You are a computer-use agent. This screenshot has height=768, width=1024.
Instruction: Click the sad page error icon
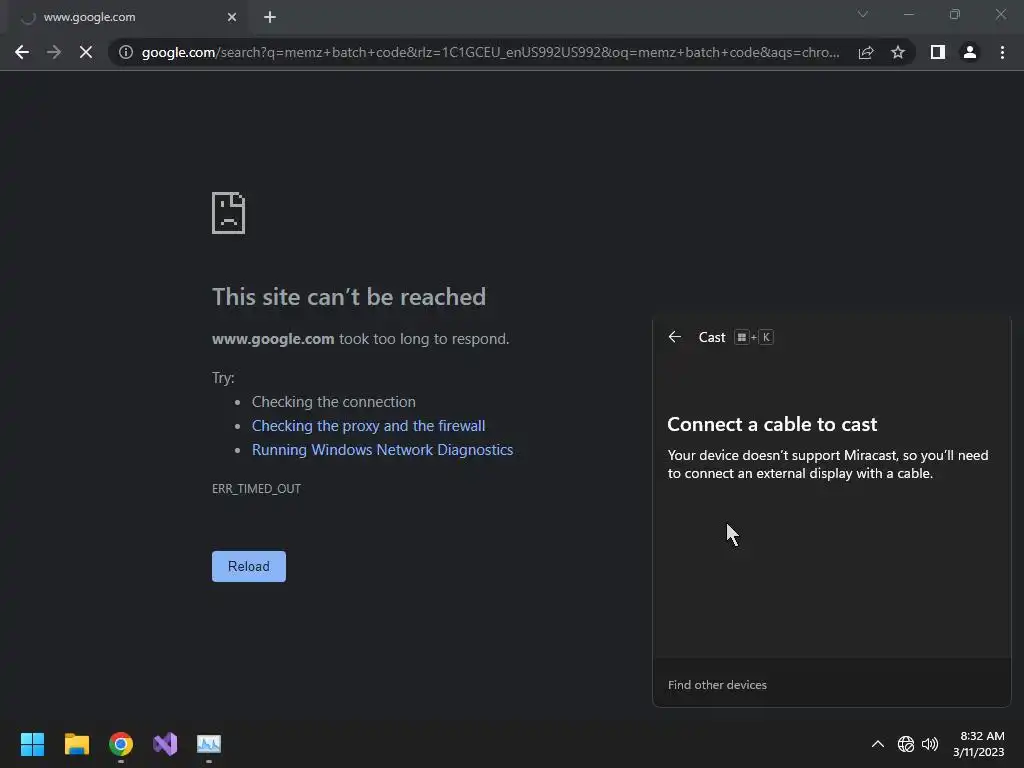[x=229, y=213]
